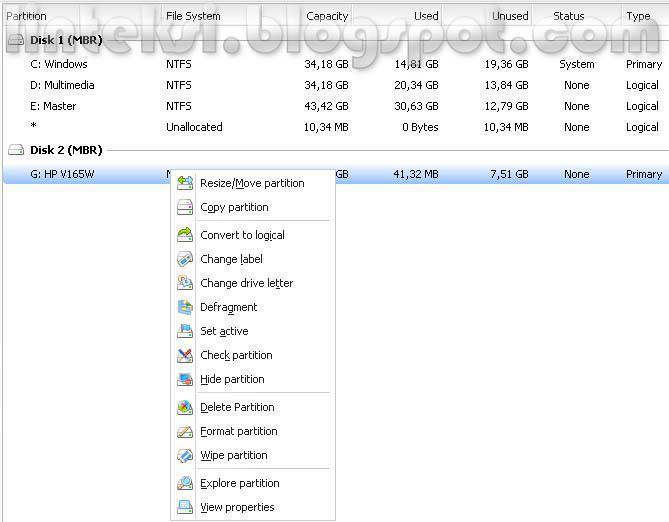Image resolution: width=669 pixels, height=522 pixels.
Task: Open View properties from the menu
Action: 253,507
